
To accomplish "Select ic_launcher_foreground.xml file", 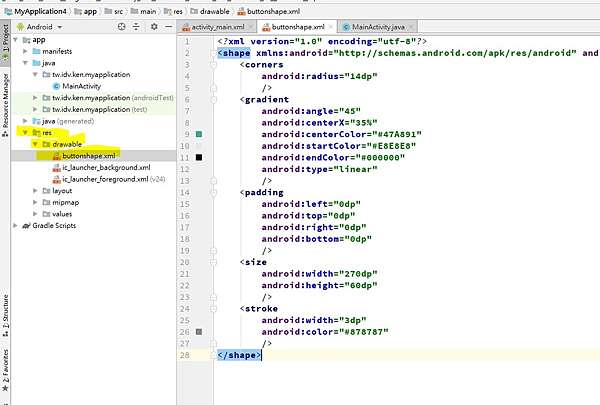I will [109, 179].
